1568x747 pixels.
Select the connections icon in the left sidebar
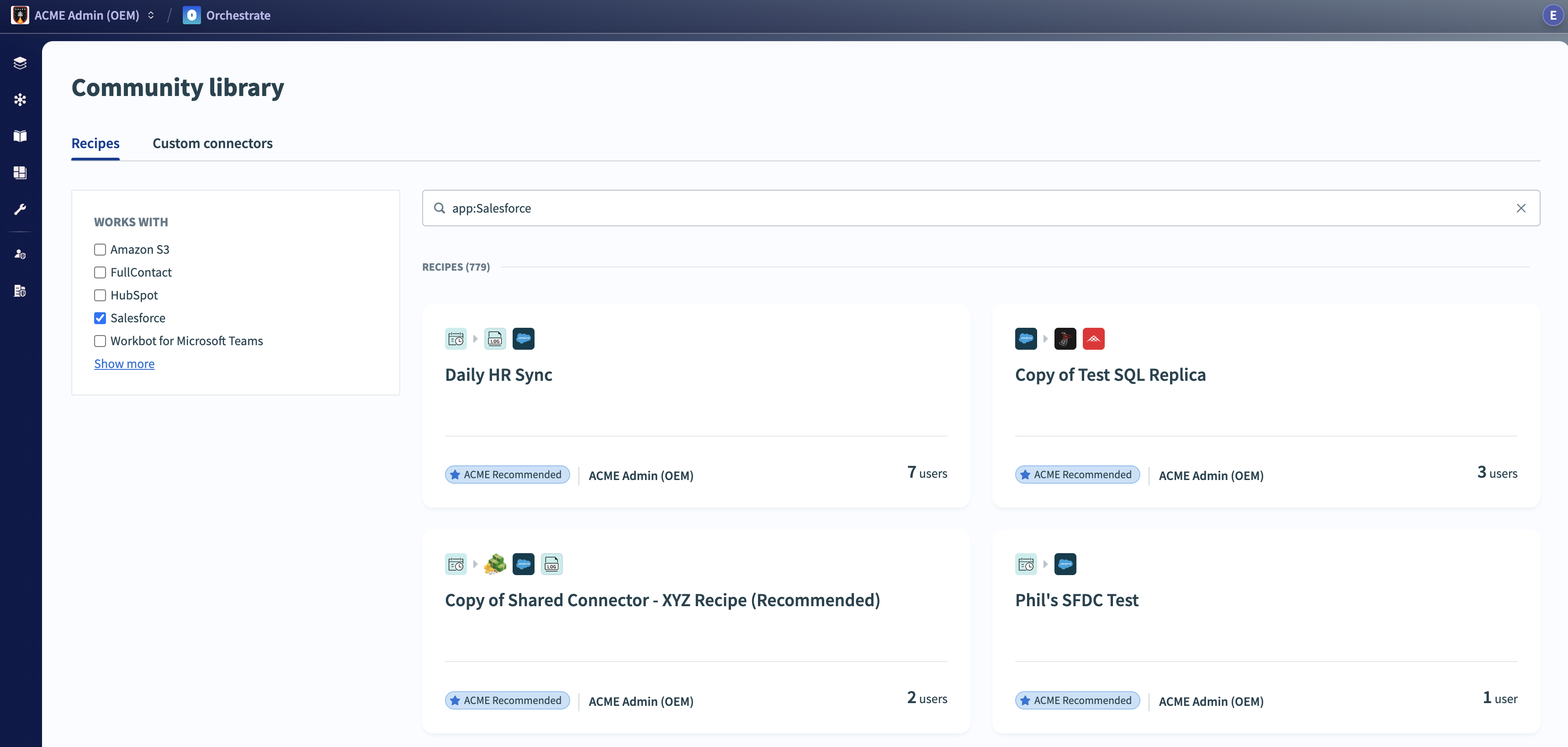tap(20, 99)
